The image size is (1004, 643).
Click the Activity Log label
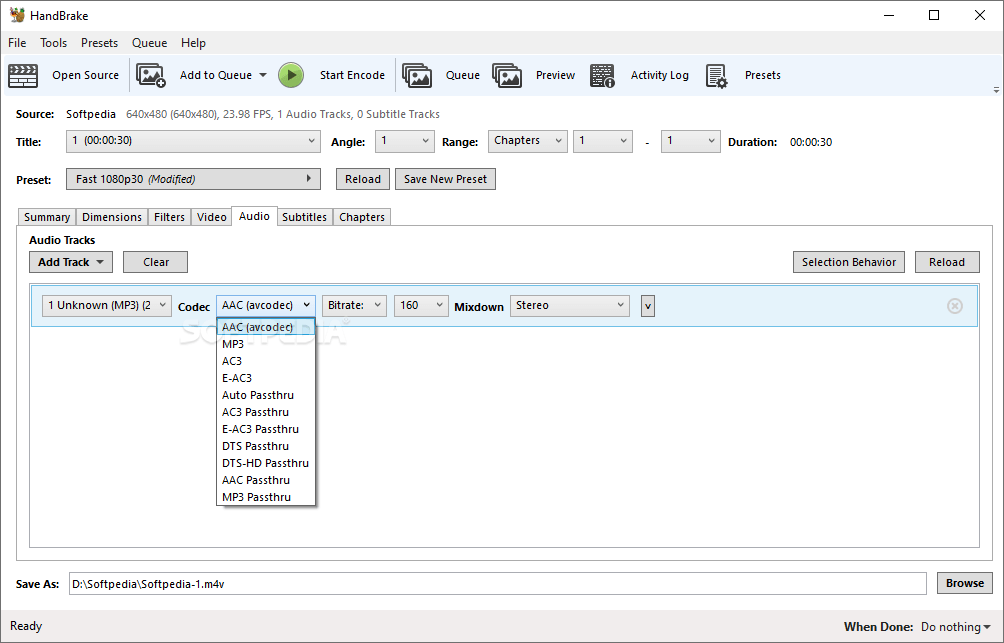click(x=660, y=75)
